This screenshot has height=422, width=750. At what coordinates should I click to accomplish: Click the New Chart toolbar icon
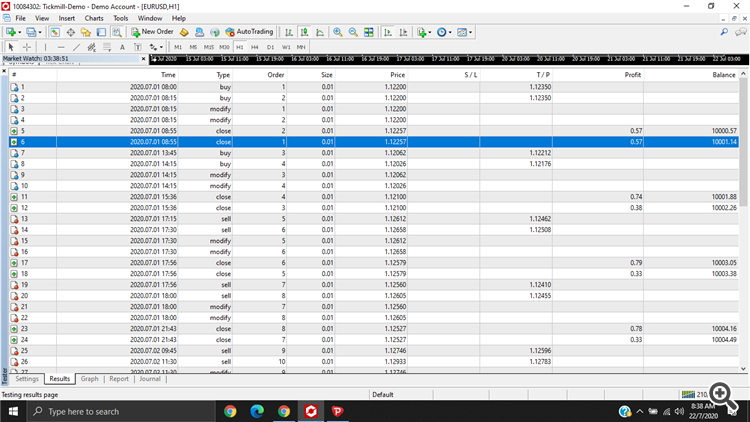[x=11, y=32]
